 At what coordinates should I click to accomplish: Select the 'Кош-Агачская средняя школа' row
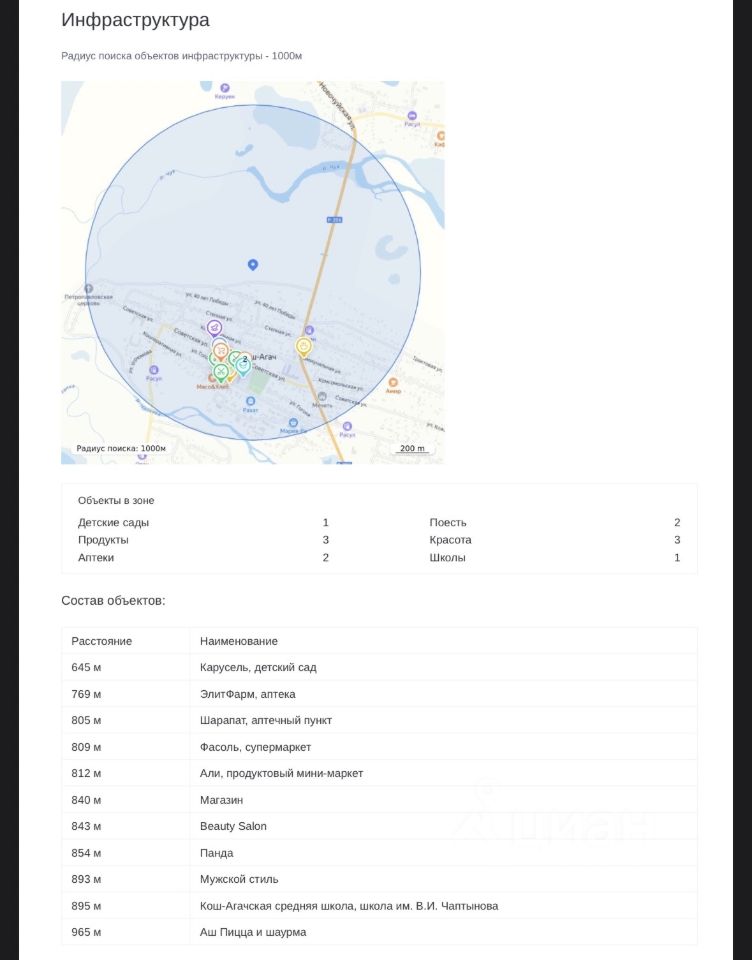[x=379, y=906]
